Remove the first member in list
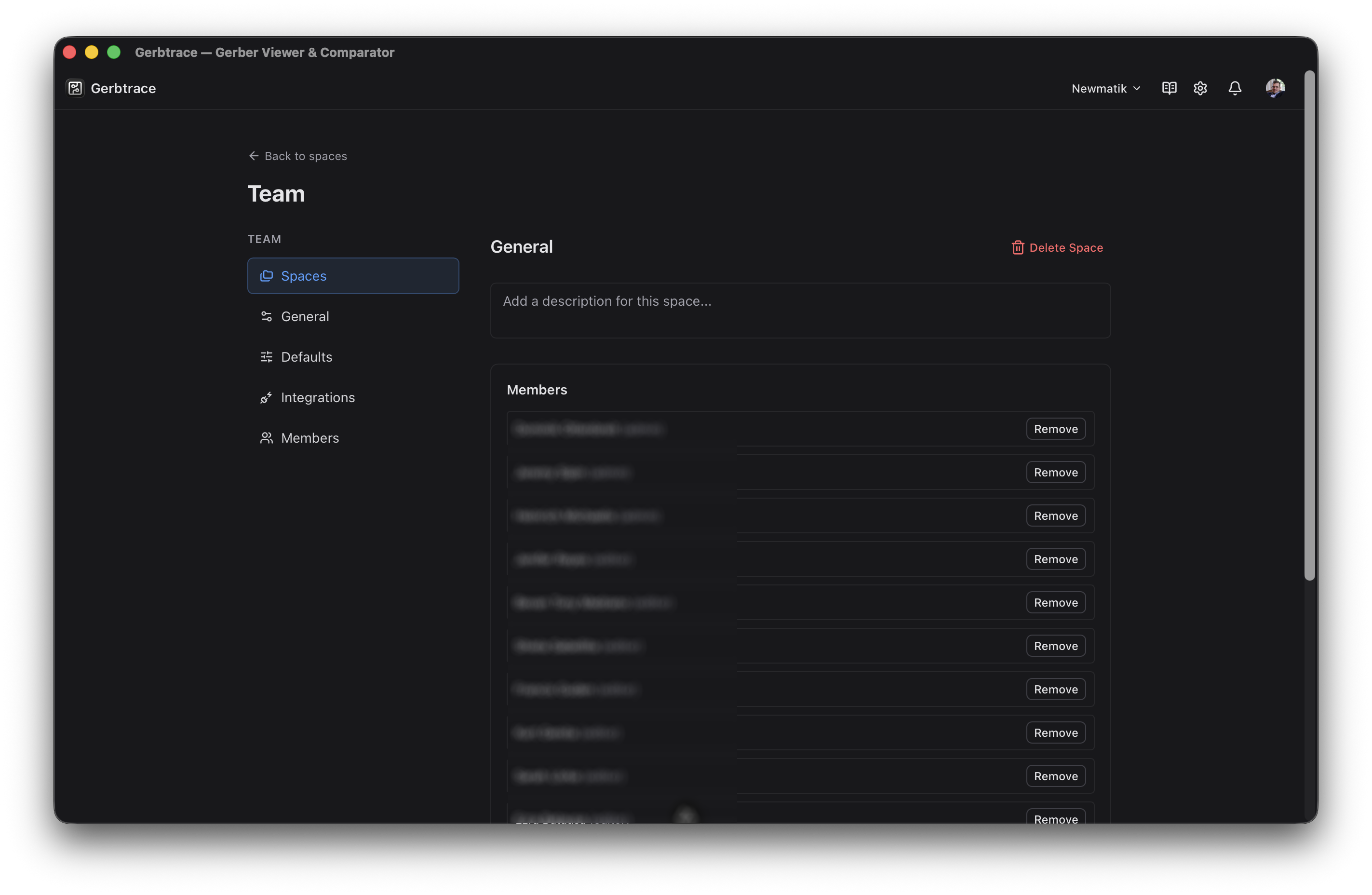The image size is (1372, 895). (x=1056, y=429)
